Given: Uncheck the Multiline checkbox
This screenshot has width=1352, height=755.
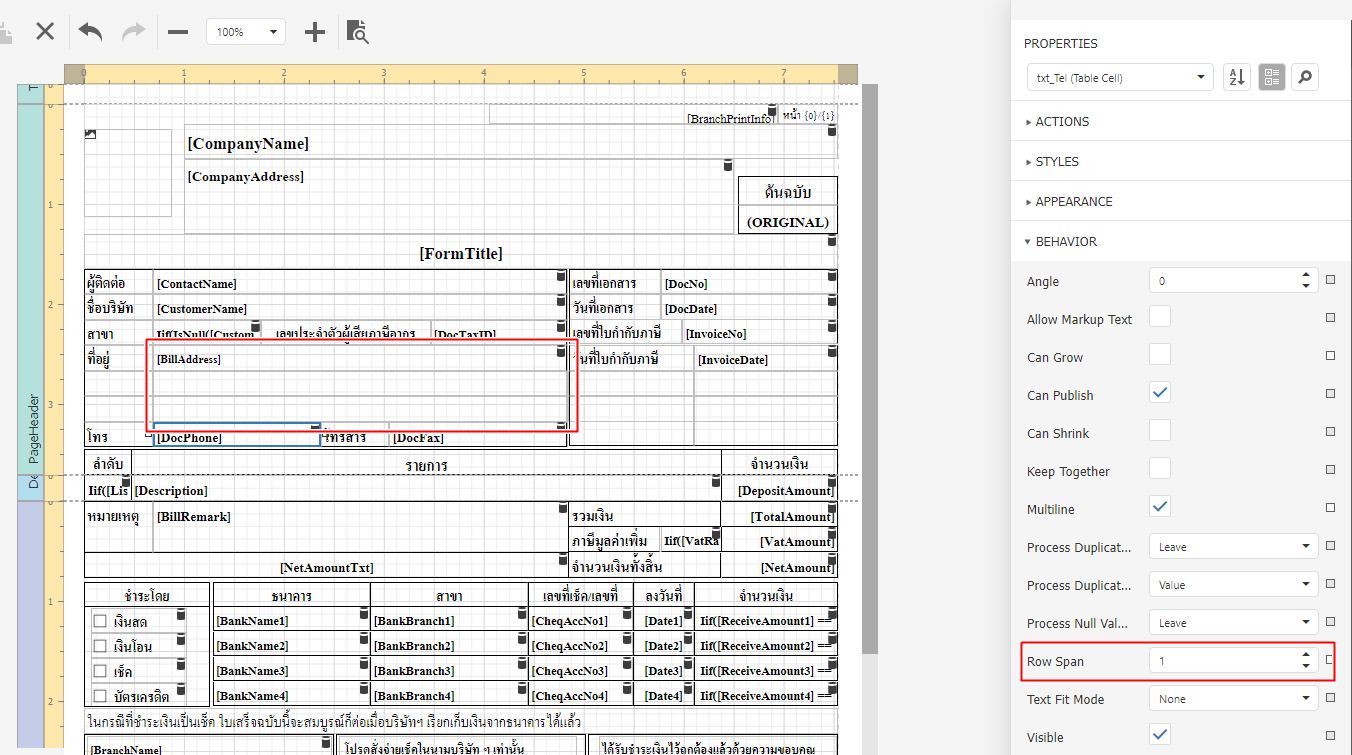Looking at the screenshot, I should pos(1160,507).
